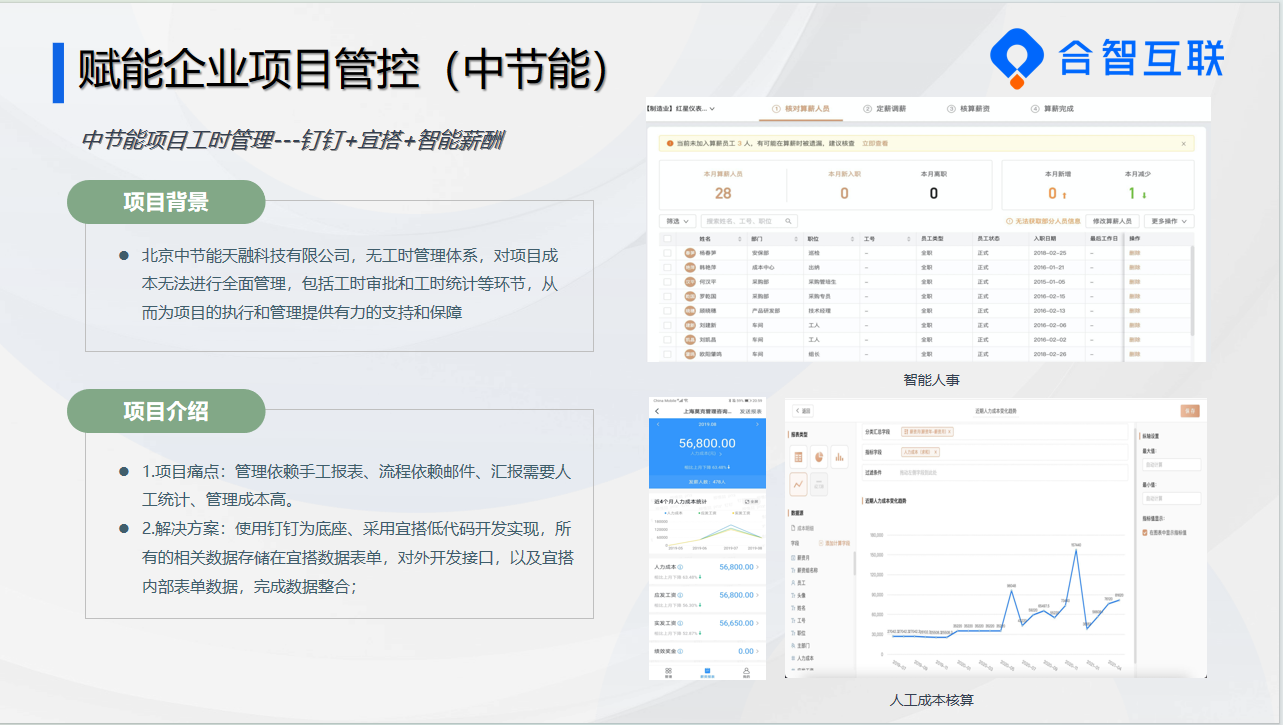The height and width of the screenshot is (725, 1283).
Task: Click the search magnifier icon in 智能人事
Action: tap(788, 221)
